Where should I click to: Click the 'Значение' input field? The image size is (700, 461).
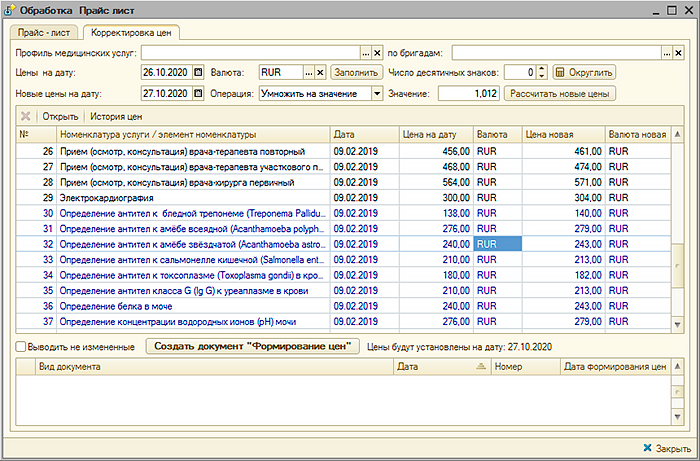468,93
